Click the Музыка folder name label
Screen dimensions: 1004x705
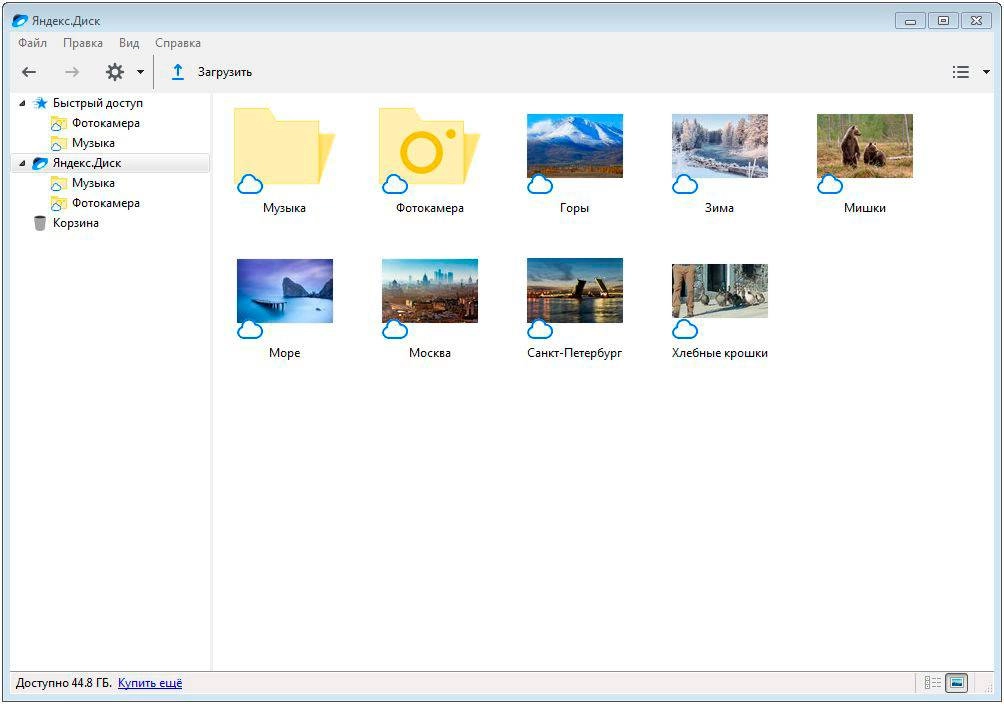[284, 208]
